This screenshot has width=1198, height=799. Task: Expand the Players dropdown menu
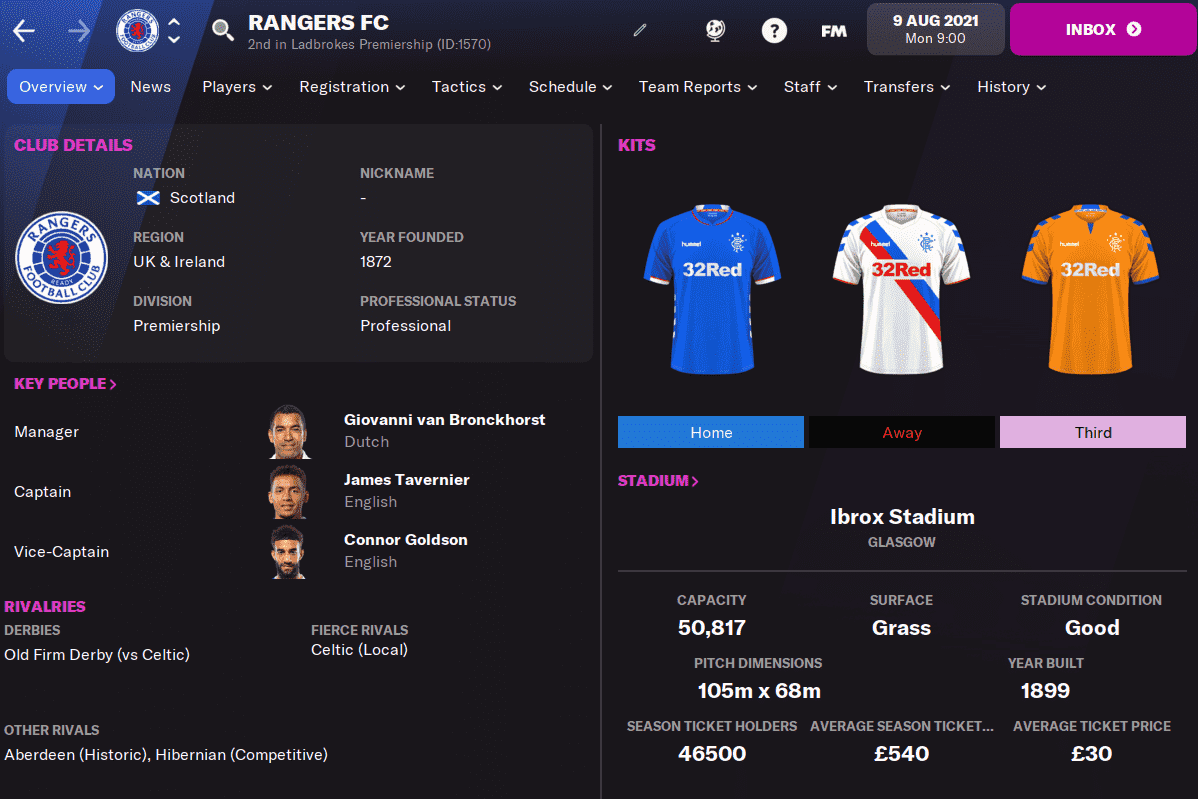(x=237, y=87)
